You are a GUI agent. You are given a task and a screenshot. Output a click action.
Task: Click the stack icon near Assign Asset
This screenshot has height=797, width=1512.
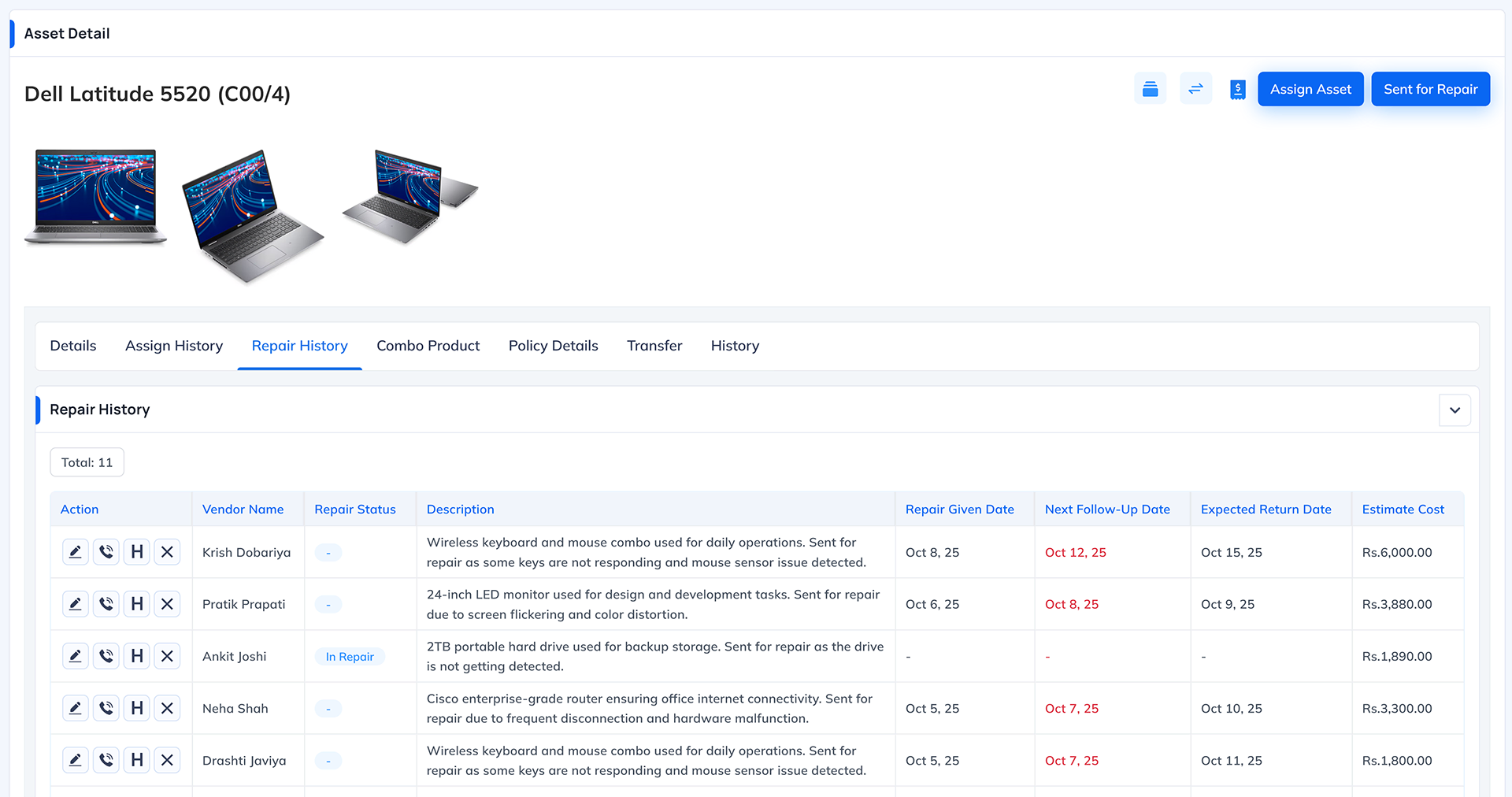(x=1150, y=89)
